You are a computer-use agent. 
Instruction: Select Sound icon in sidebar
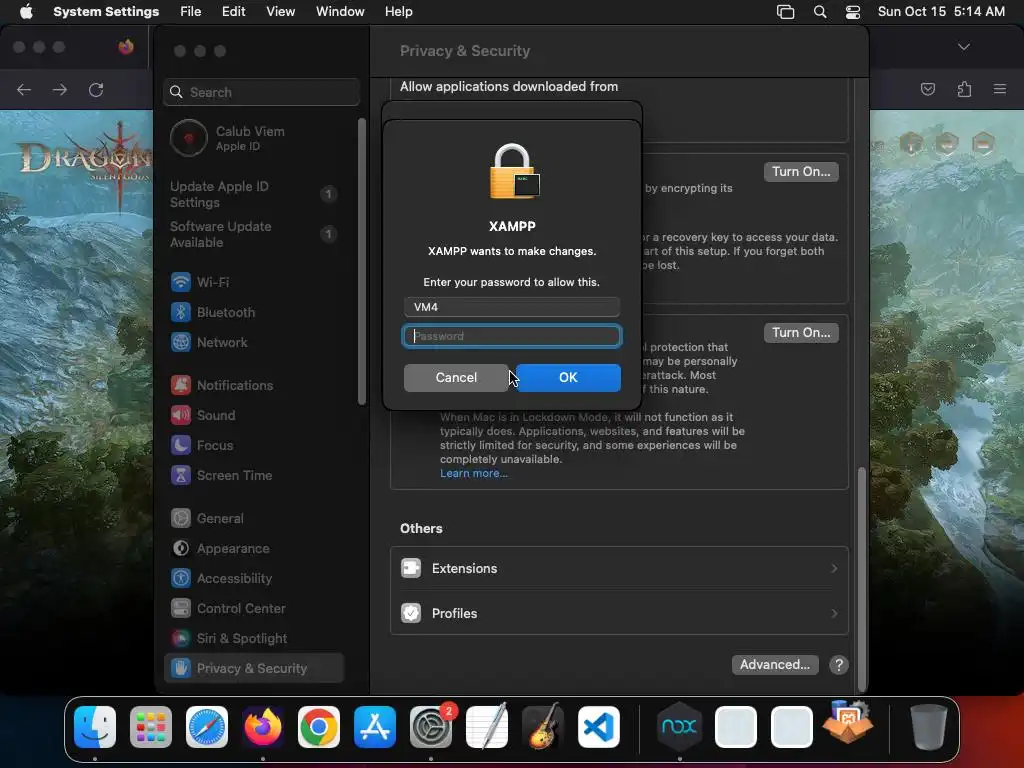tap(181, 415)
